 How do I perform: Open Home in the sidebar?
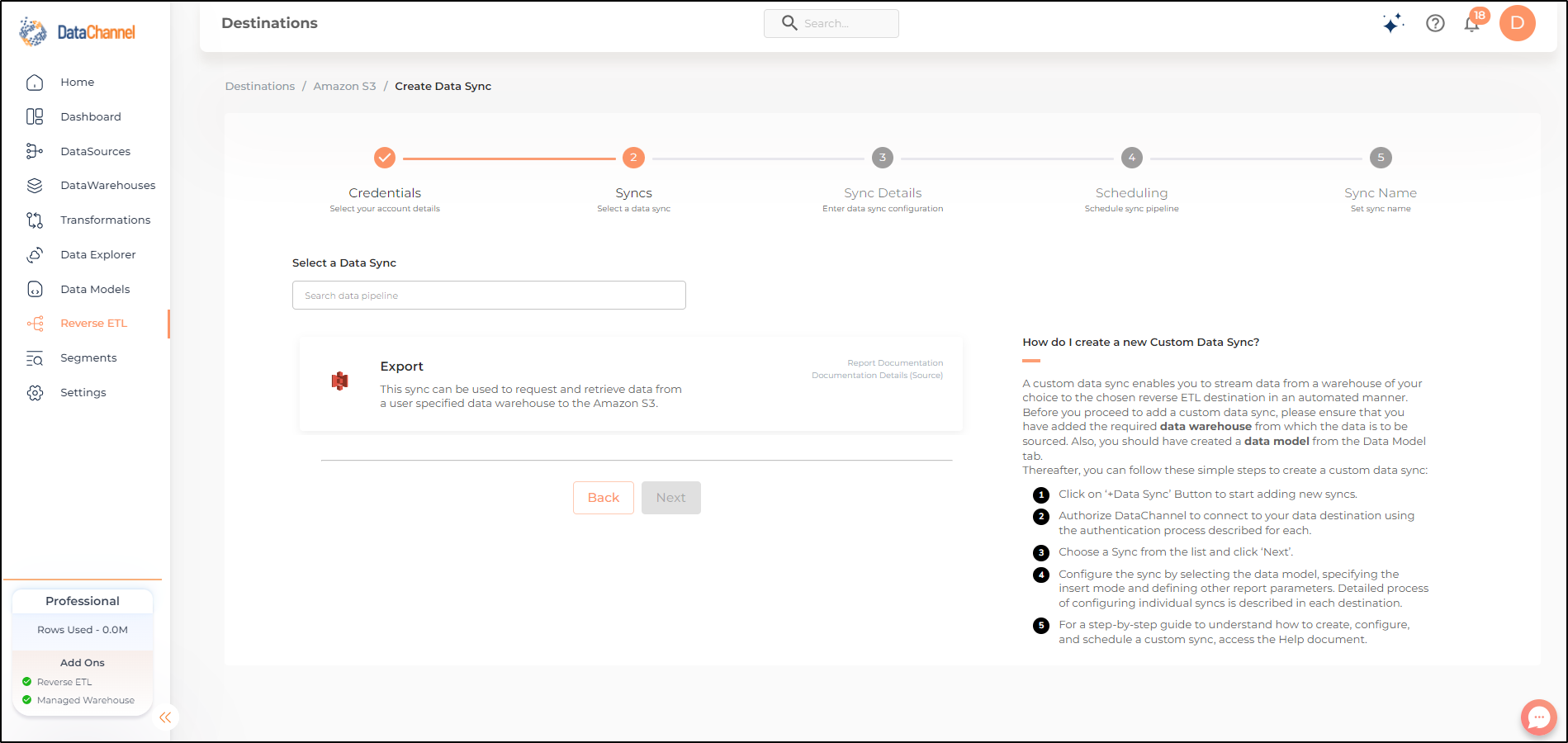(77, 83)
